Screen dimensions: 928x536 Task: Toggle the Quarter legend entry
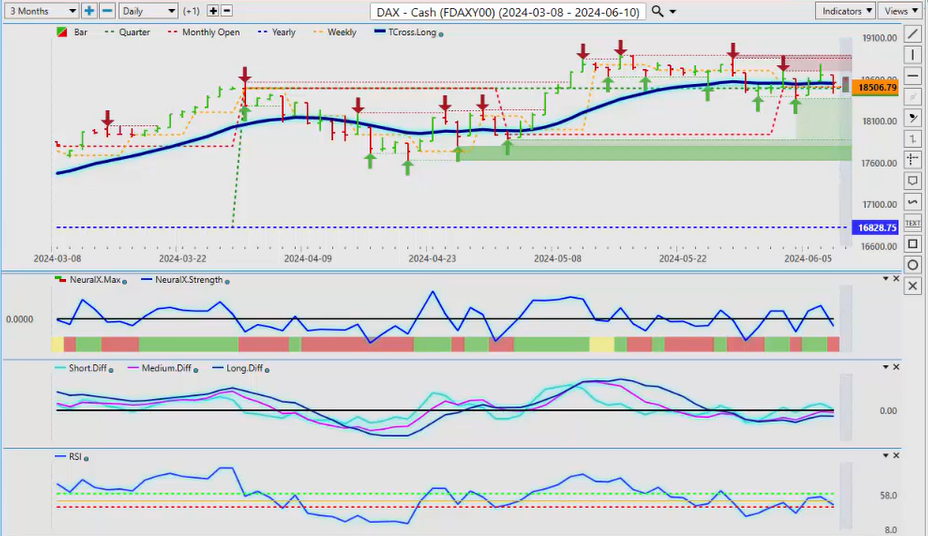point(127,32)
